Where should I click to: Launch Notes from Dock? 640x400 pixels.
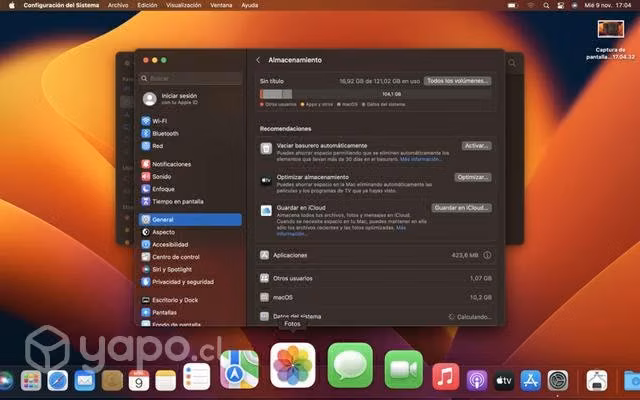[166, 381]
